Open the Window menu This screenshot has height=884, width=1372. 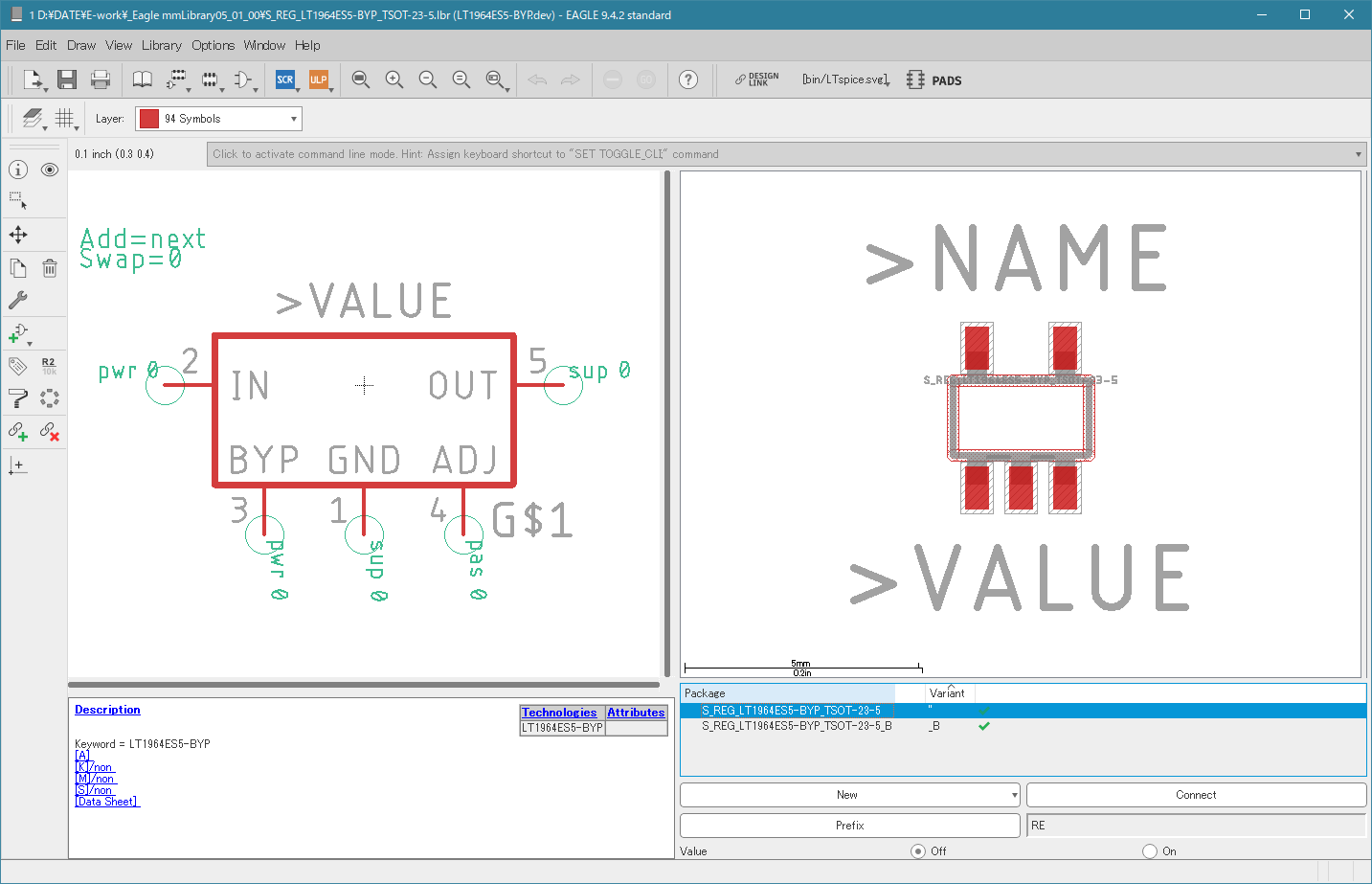(264, 45)
